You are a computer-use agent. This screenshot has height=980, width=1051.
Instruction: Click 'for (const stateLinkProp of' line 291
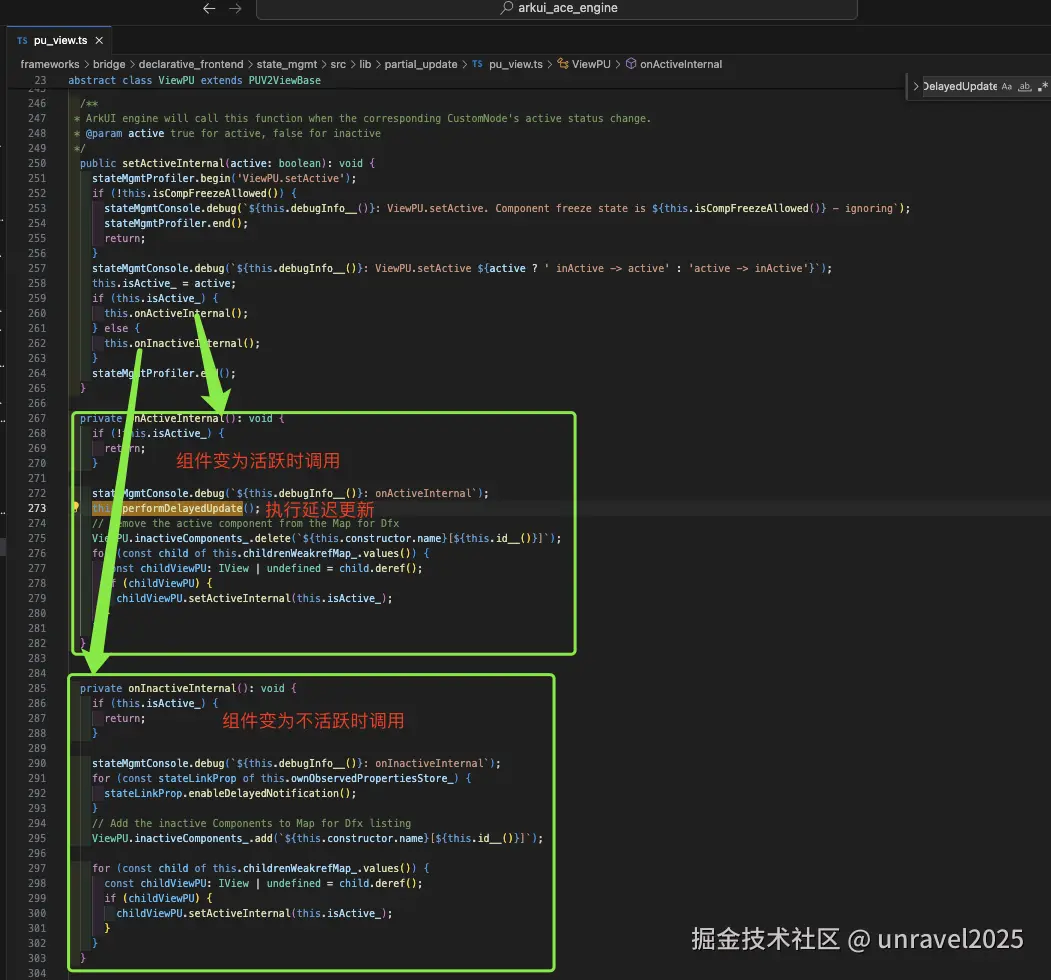point(281,779)
